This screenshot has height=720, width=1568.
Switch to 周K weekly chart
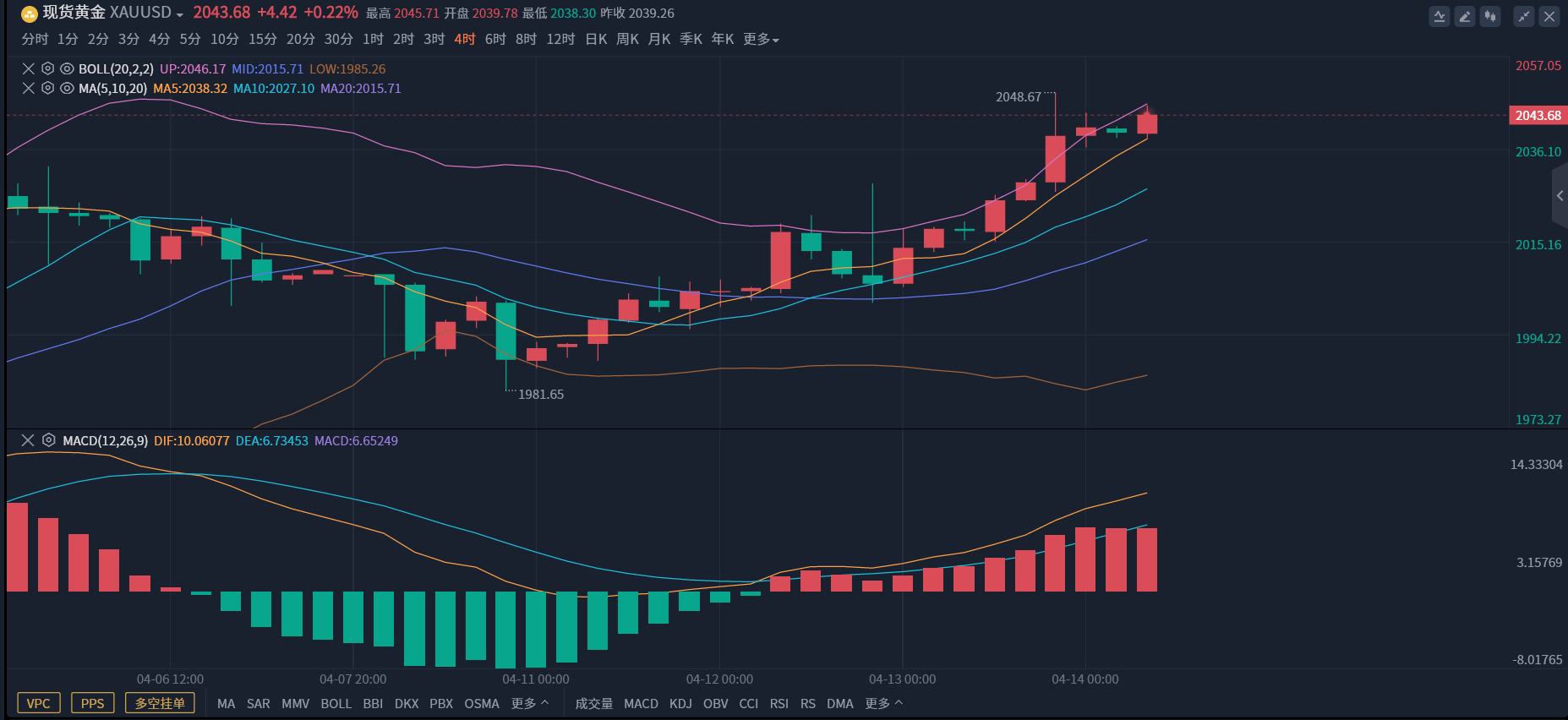pyautogui.click(x=627, y=39)
